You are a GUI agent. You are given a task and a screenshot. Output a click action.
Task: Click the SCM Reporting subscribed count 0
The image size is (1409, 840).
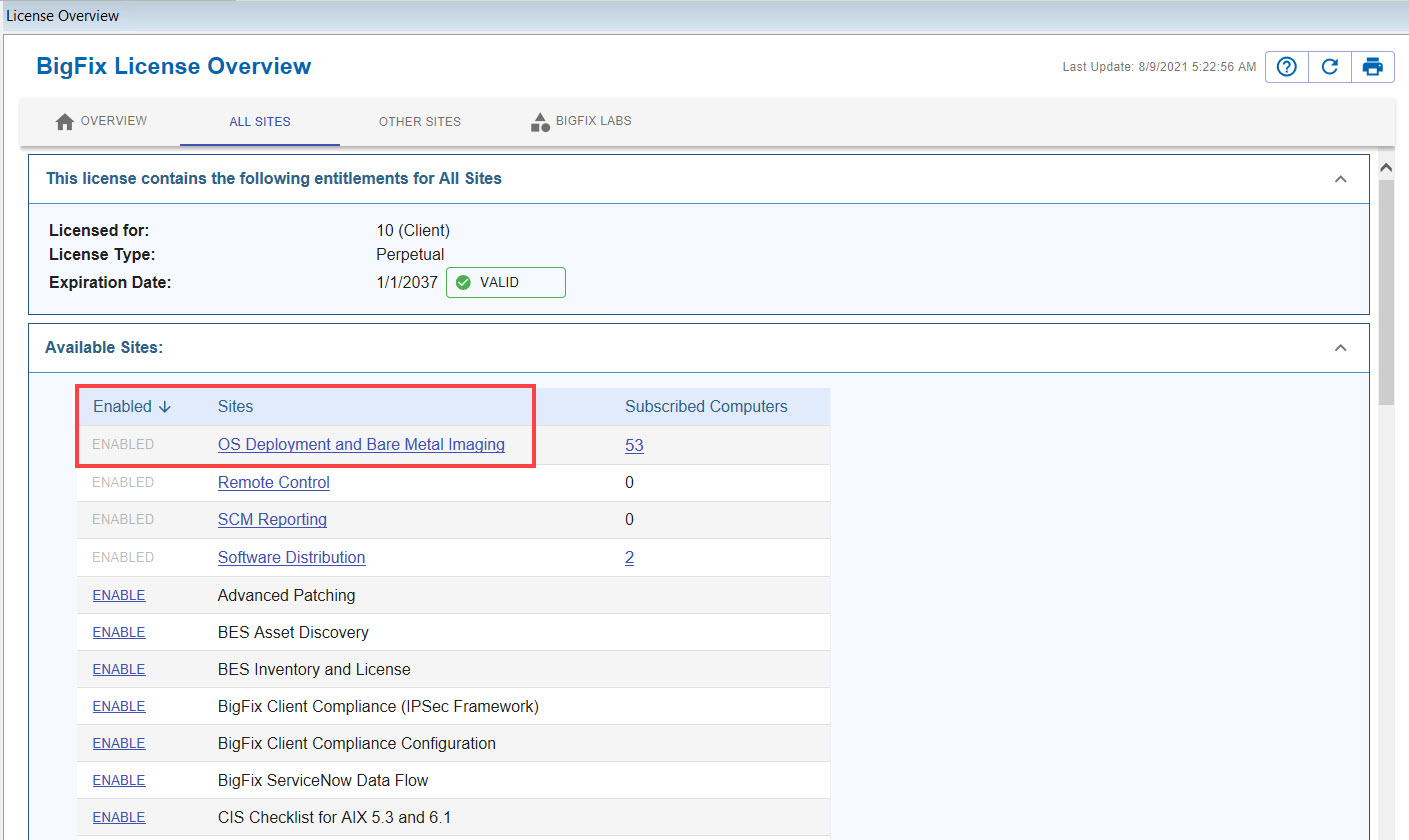(x=630, y=520)
